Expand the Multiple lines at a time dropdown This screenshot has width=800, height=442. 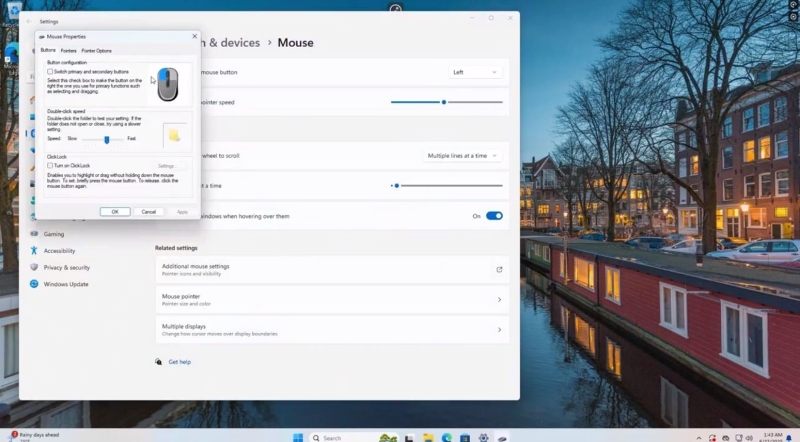click(x=462, y=156)
